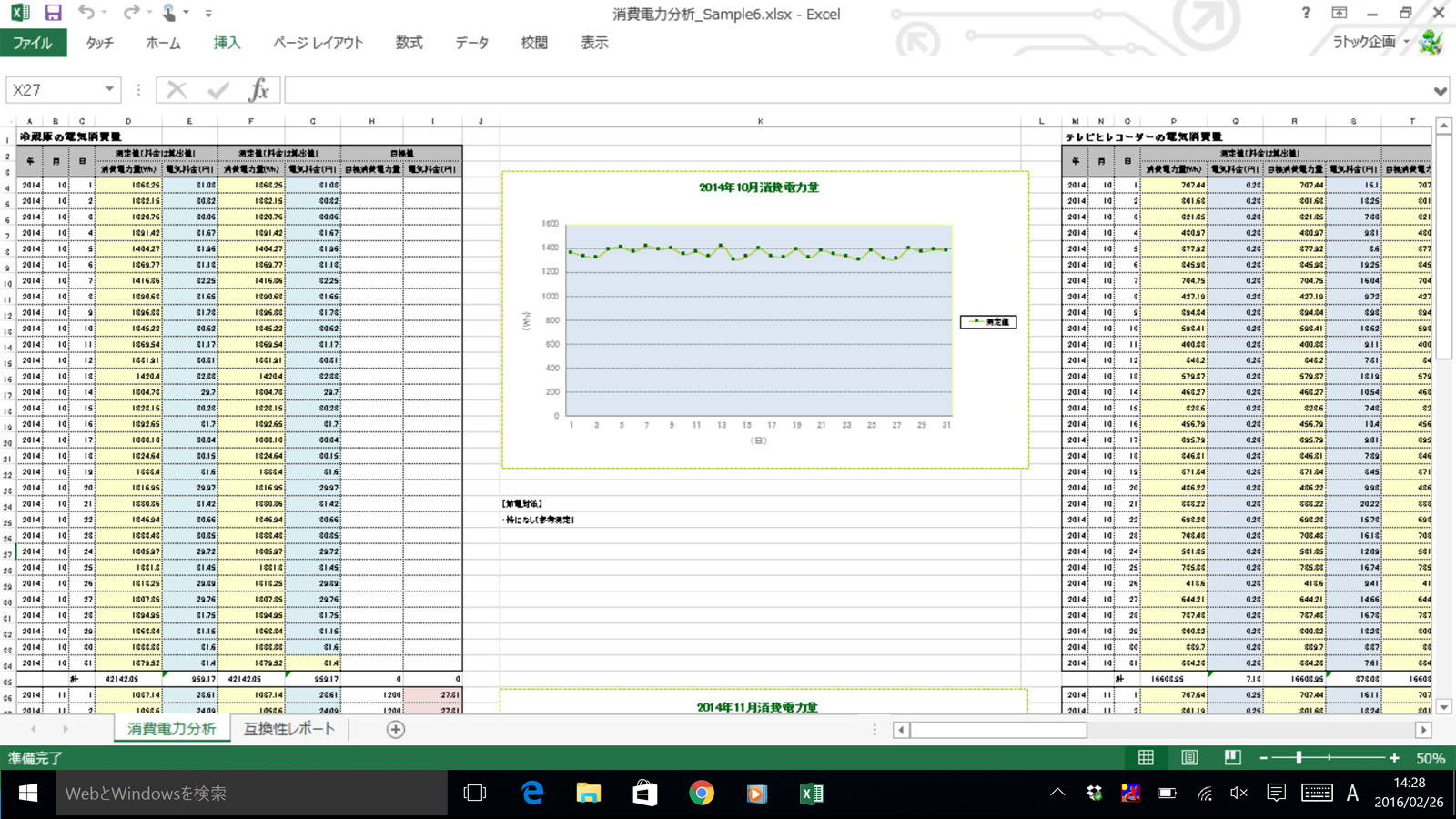Select the テレビとレコーダーの電気消費量 heading cell

click(1144, 136)
